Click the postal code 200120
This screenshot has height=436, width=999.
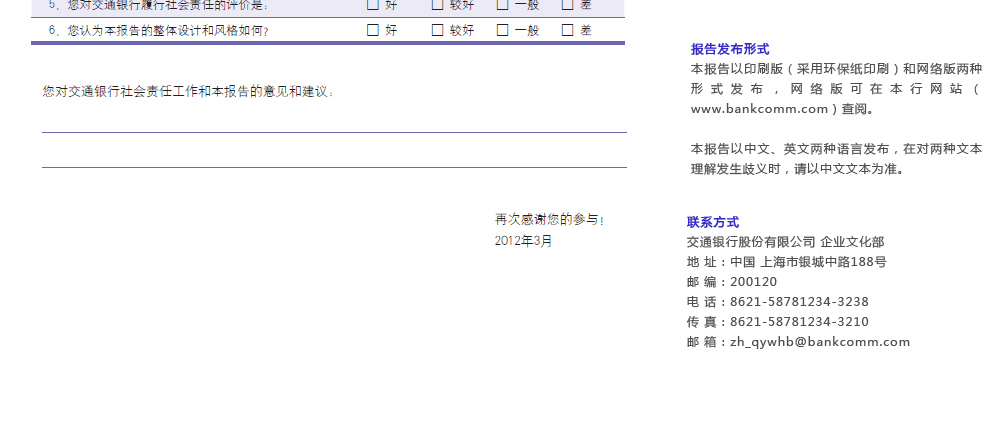[753, 282]
